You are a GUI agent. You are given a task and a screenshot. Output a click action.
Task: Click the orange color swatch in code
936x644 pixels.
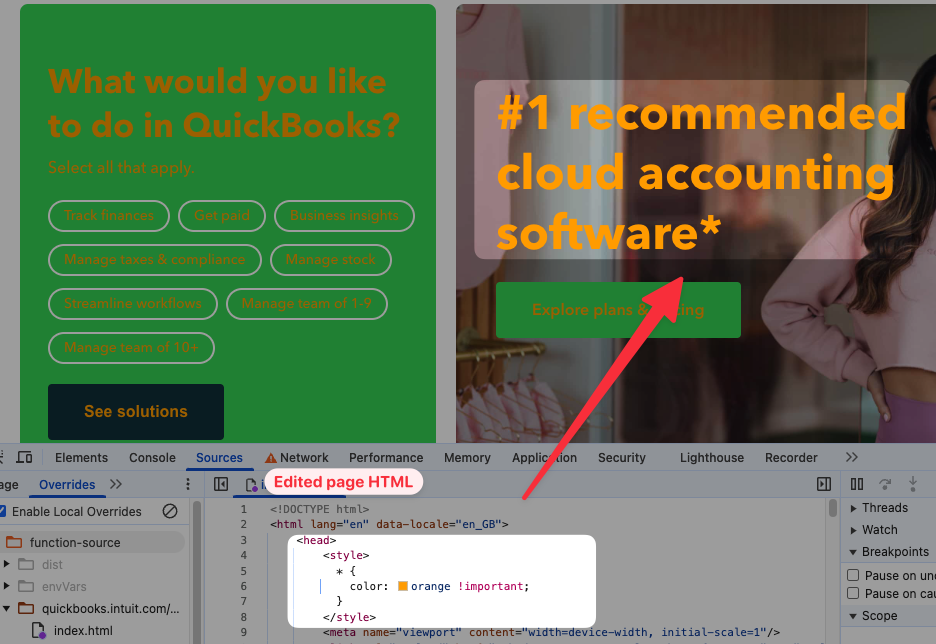pos(403,586)
